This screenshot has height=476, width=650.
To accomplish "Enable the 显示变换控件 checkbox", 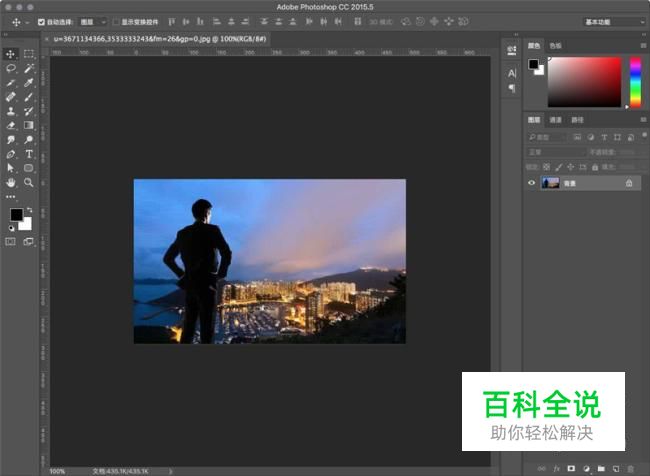I will point(115,21).
